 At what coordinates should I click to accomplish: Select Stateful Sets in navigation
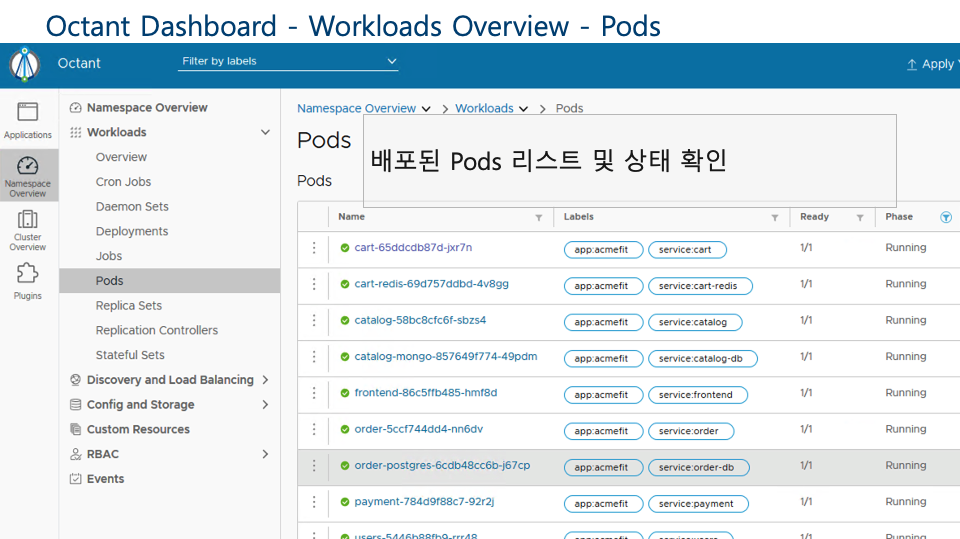tap(130, 355)
